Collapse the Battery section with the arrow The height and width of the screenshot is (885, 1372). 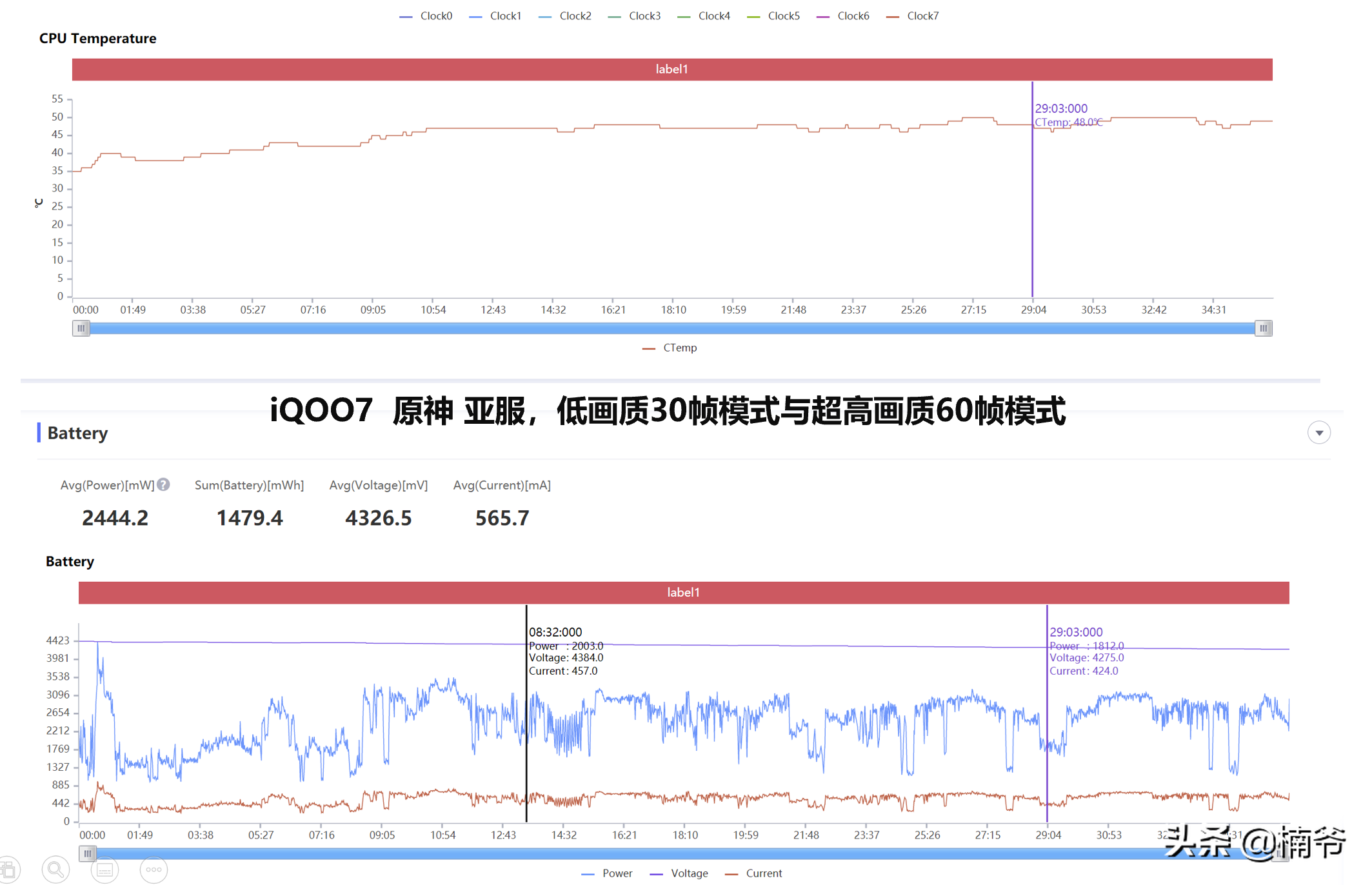pos(1319,432)
